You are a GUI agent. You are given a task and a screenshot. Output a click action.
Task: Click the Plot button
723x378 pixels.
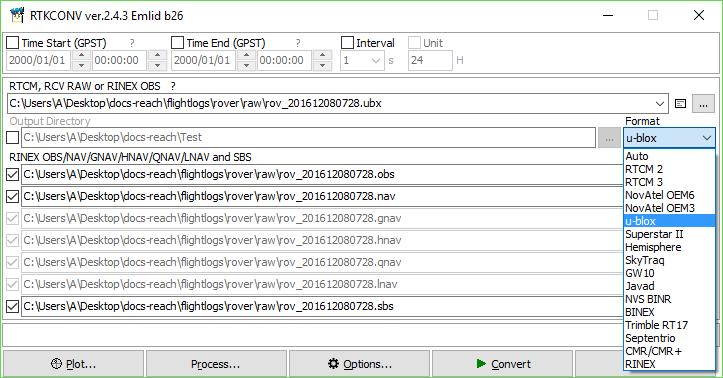coord(74,364)
